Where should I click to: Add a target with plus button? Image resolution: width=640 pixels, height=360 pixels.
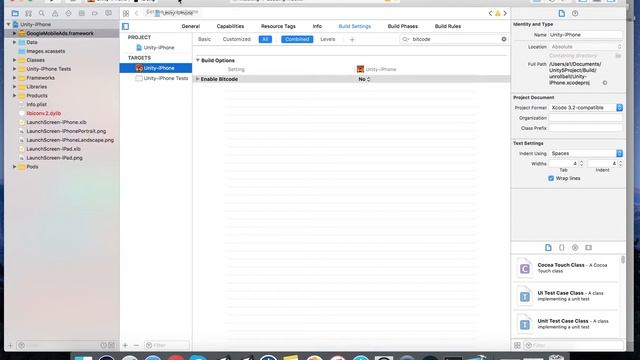pos(125,345)
